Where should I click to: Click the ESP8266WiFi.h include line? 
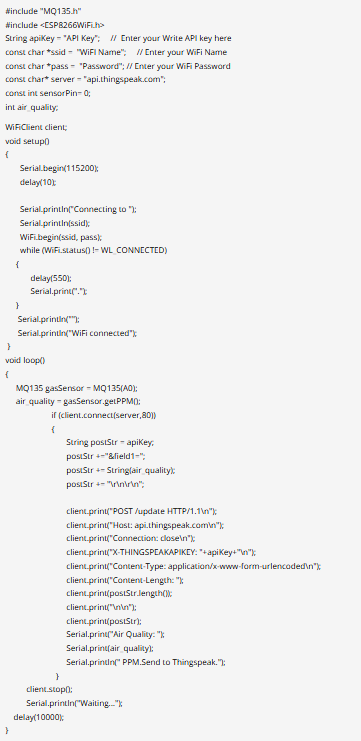pyautogui.click(x=55, y=25)
